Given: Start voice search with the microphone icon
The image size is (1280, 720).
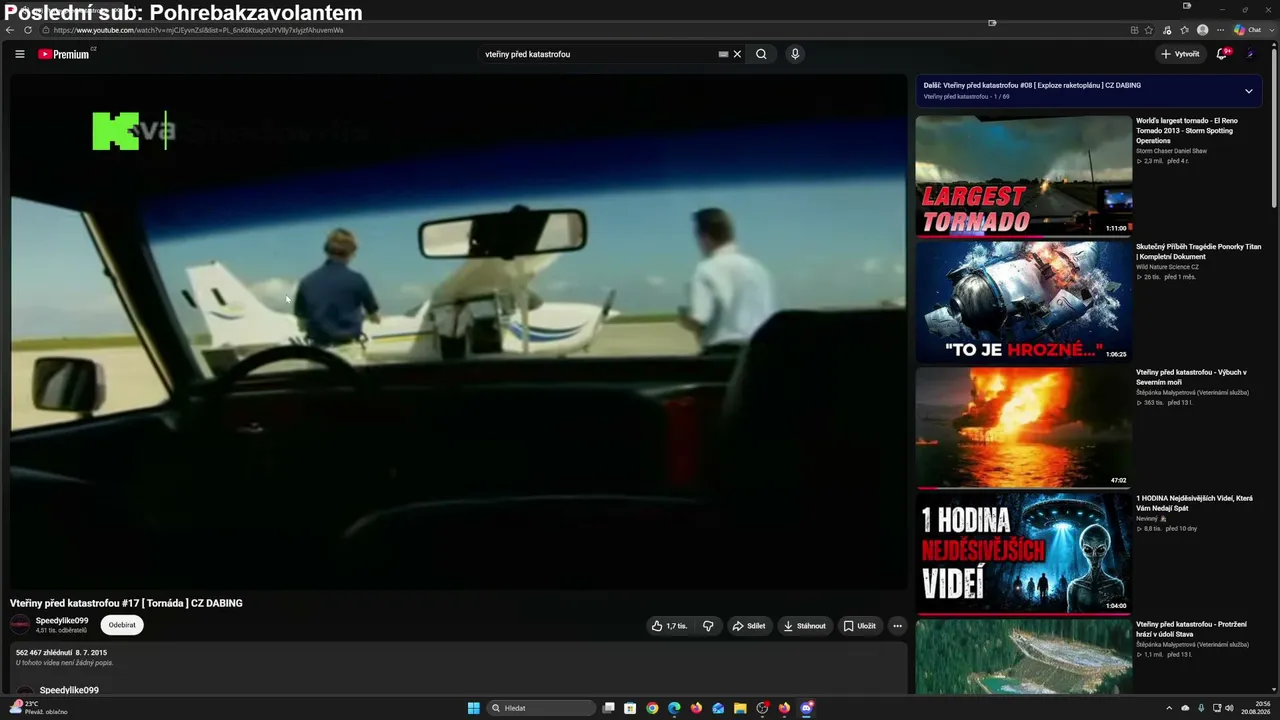Looking at the screenshot, I should (x=795, y=54).
